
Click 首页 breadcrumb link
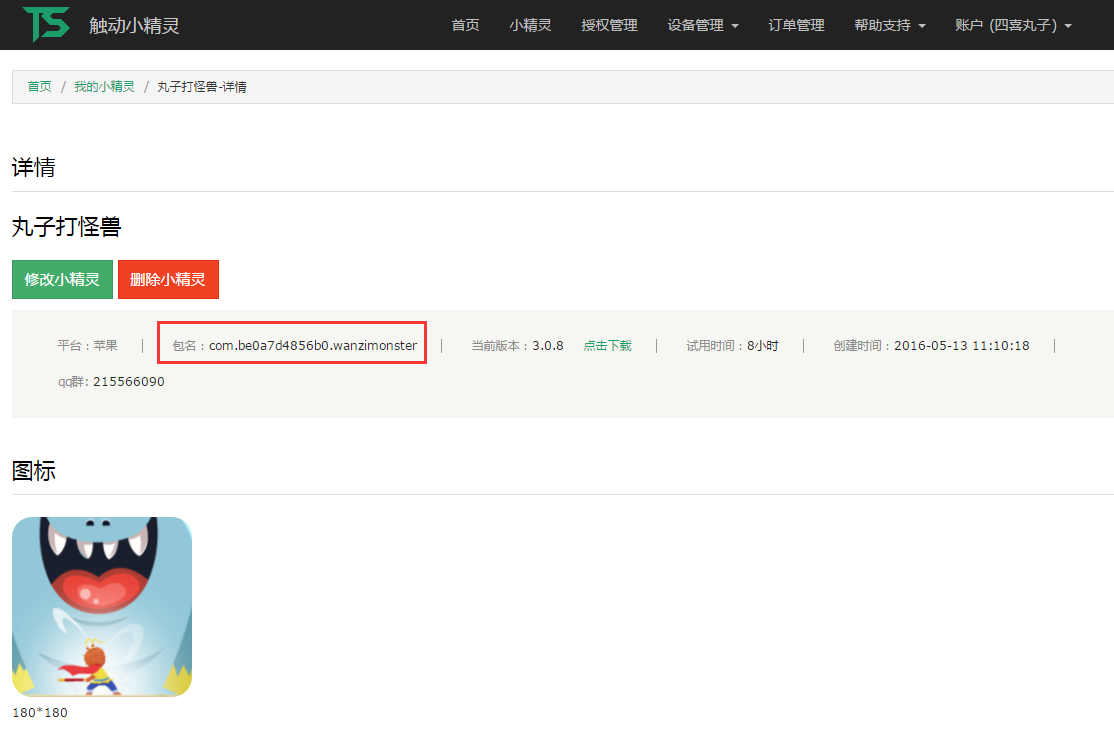click(x=39, y=87)
